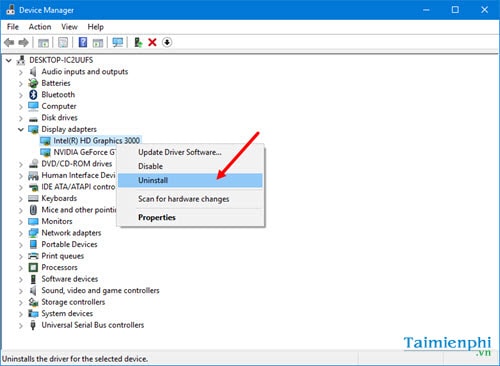The image size is (500, 366).
Task: Click the Bluetooth category icon
Action: click(x=33, y=95)
